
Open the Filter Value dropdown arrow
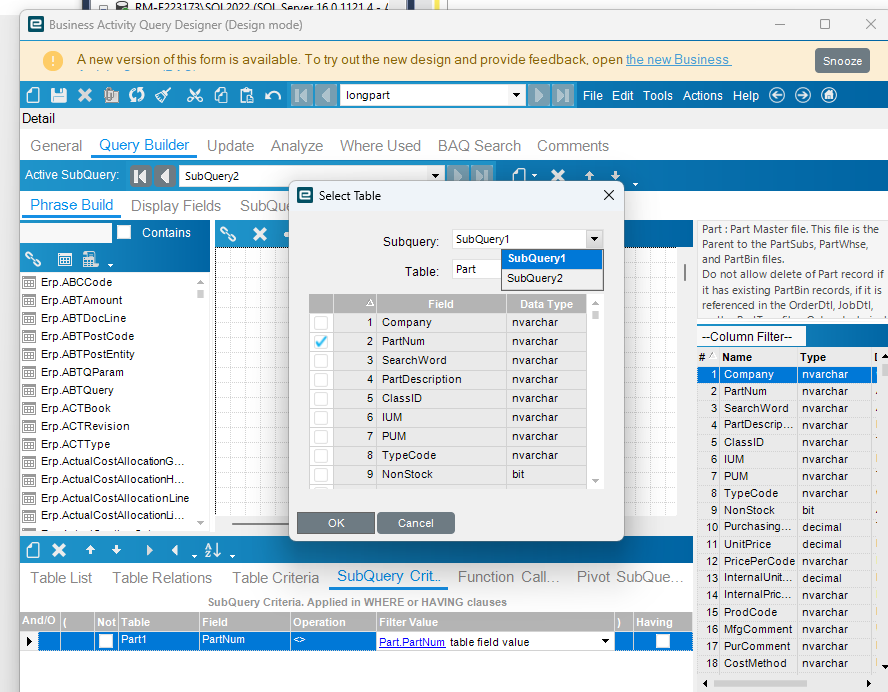point(605,641)
